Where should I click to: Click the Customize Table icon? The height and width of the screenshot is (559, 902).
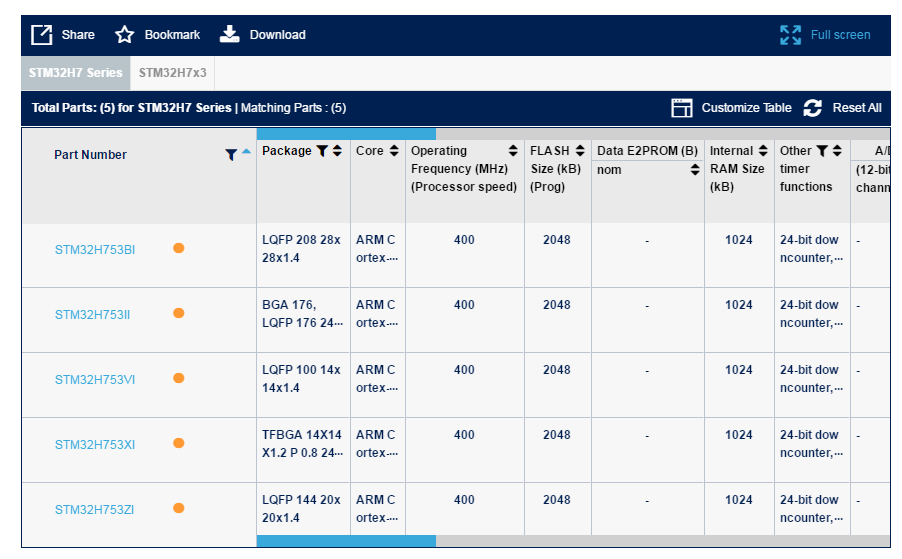pos(682,108)
